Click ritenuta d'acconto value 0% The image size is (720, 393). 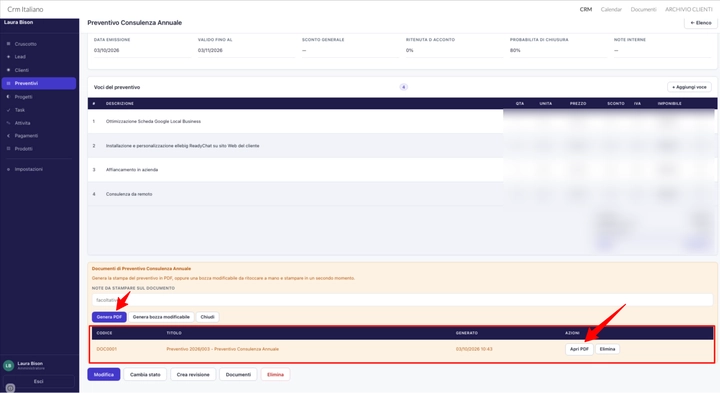click(410, 51)
